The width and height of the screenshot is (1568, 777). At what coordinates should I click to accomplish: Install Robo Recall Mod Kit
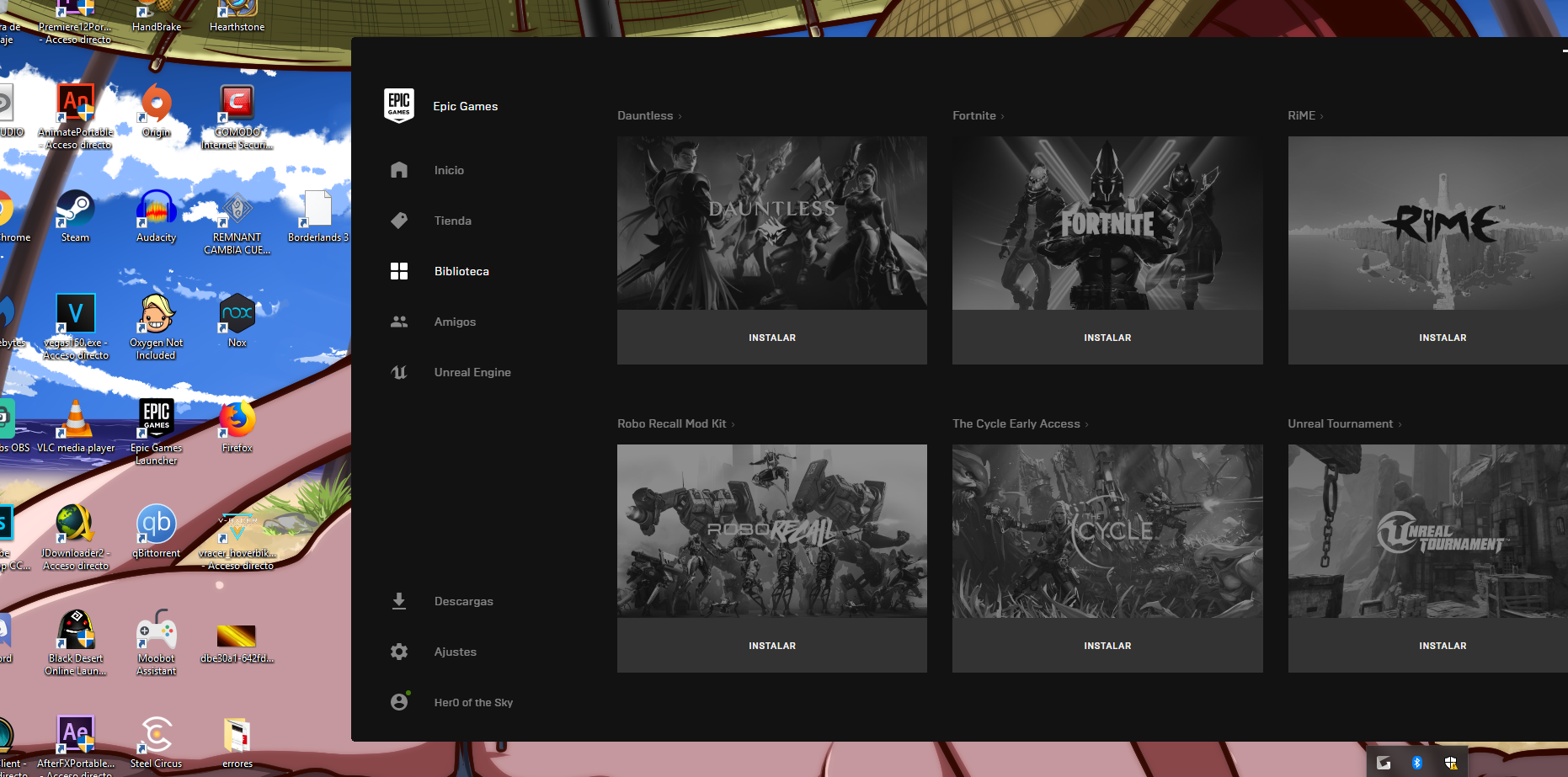click(x=772, y=646)
